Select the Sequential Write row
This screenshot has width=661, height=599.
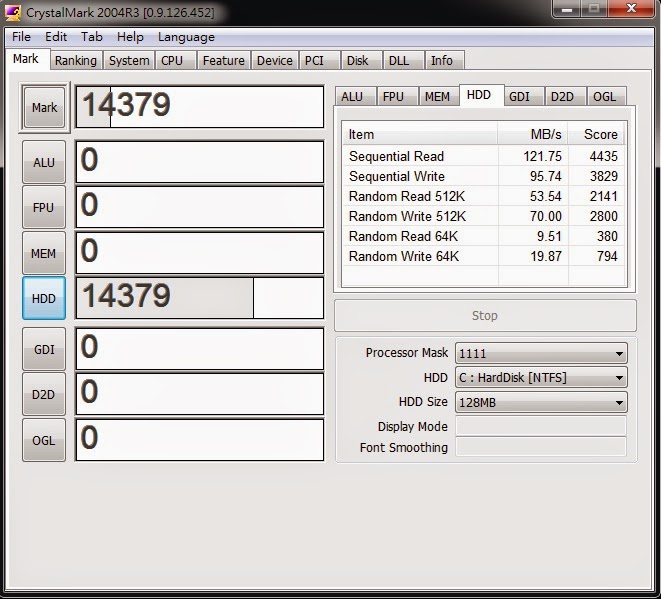(484, 176)
